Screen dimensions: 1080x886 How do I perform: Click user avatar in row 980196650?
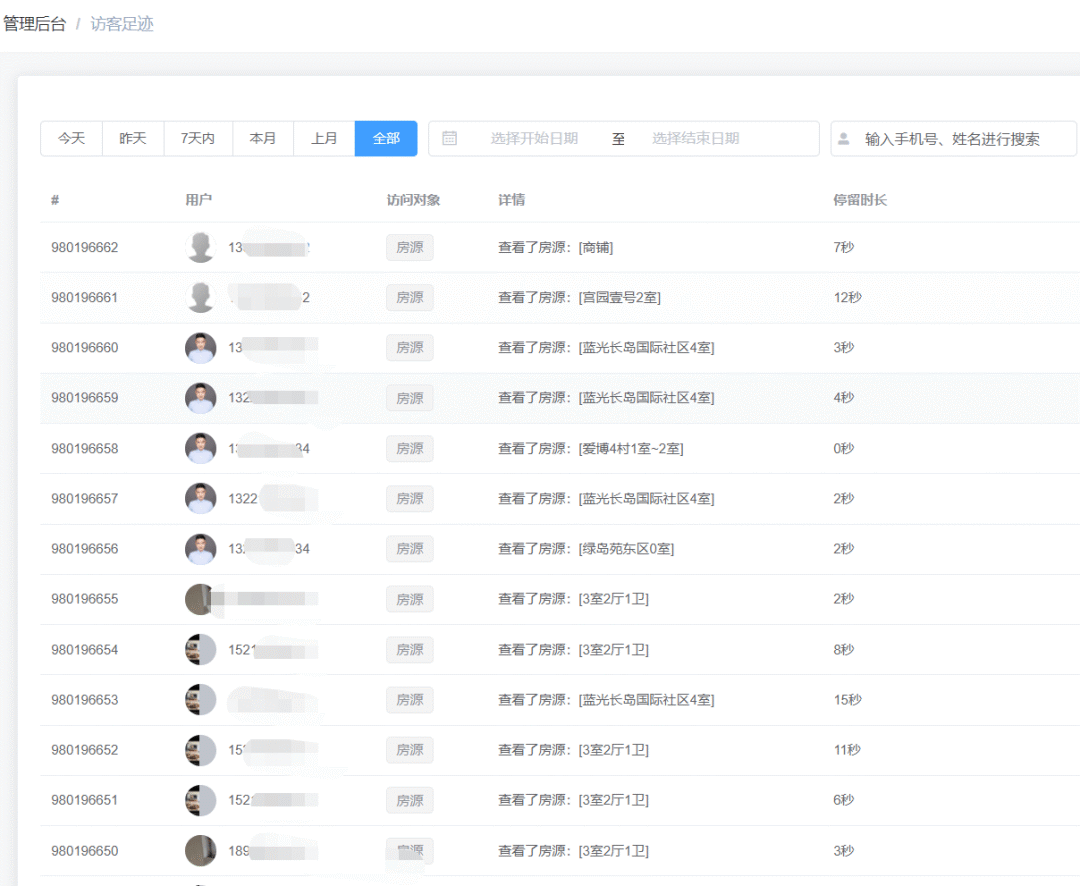coord(201,851)
